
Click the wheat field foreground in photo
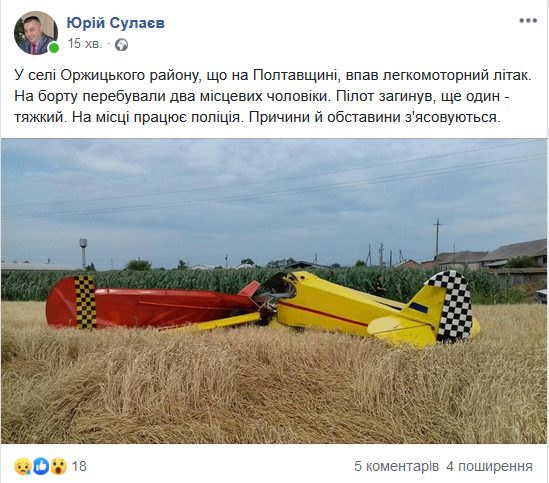274,389
